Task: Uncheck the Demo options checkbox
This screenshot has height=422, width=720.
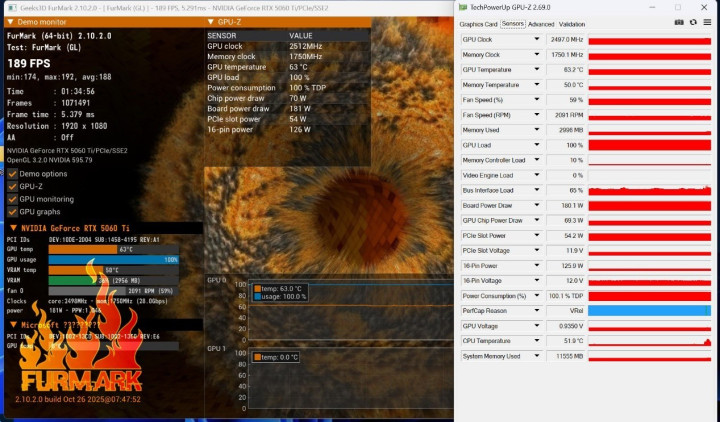Action: [x=12, y=173]
